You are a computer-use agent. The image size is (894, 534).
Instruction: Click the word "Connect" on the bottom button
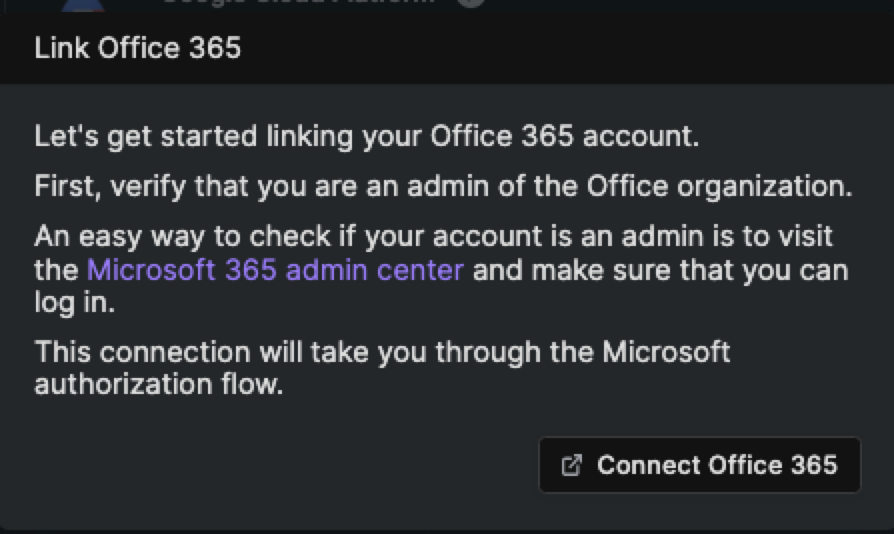(648, 465)
